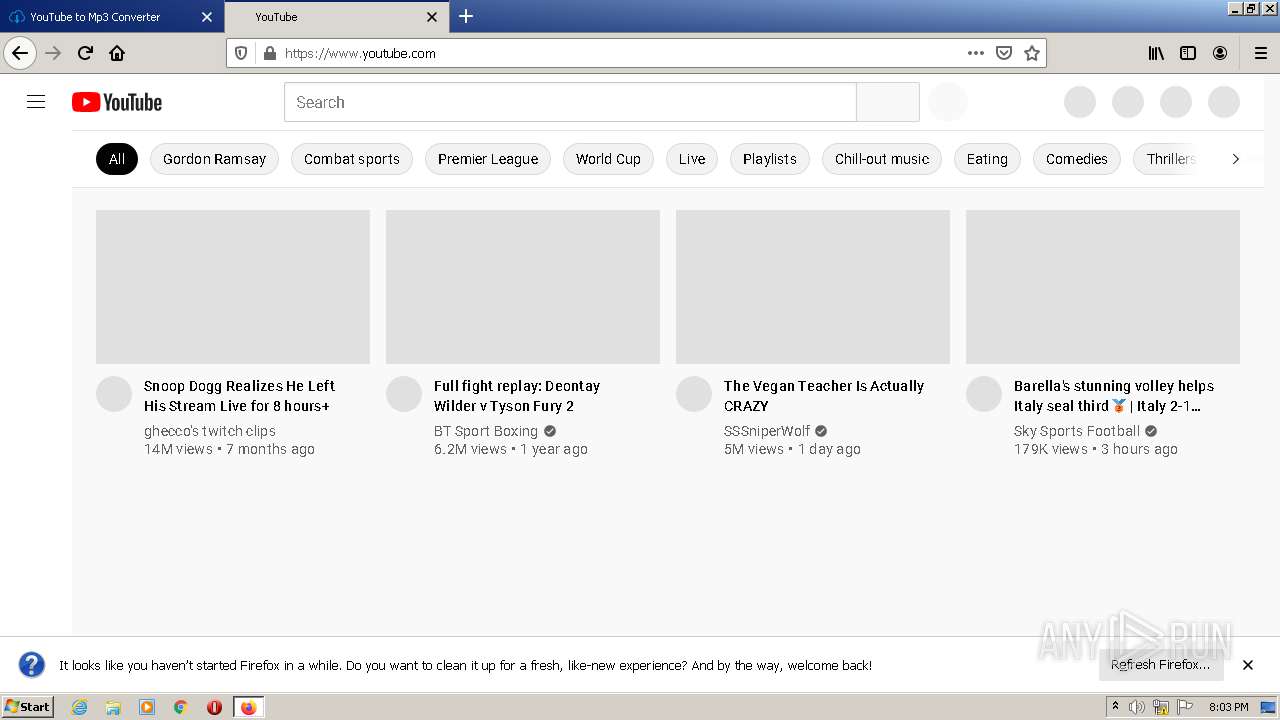Image resolution: width=1280 pixels, height=720 pixels.
Task: Select the YouTube tab
Action: 336,17
